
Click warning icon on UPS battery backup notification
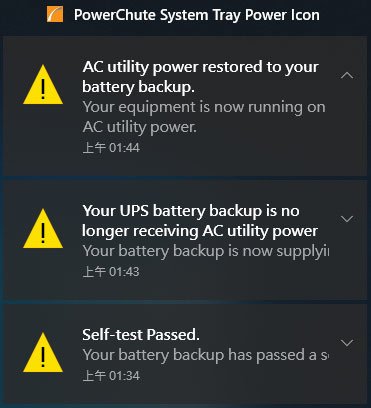[43, 229]
